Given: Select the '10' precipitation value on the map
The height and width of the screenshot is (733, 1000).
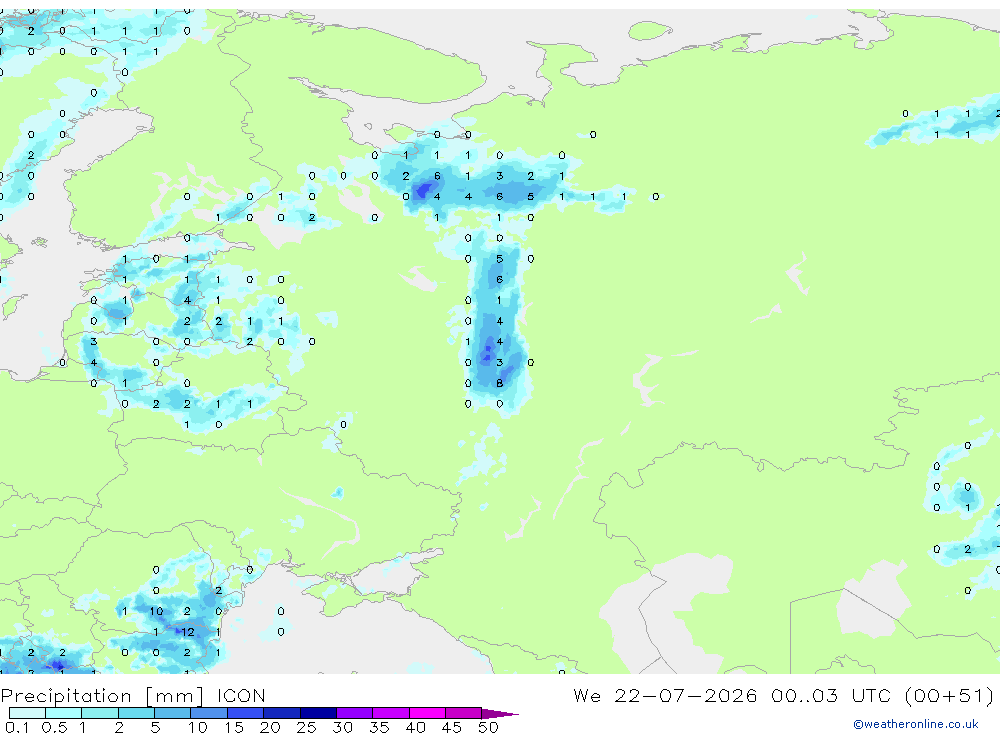Looking at the screenshot, I should pyautogui.click(x=156, y=611).
